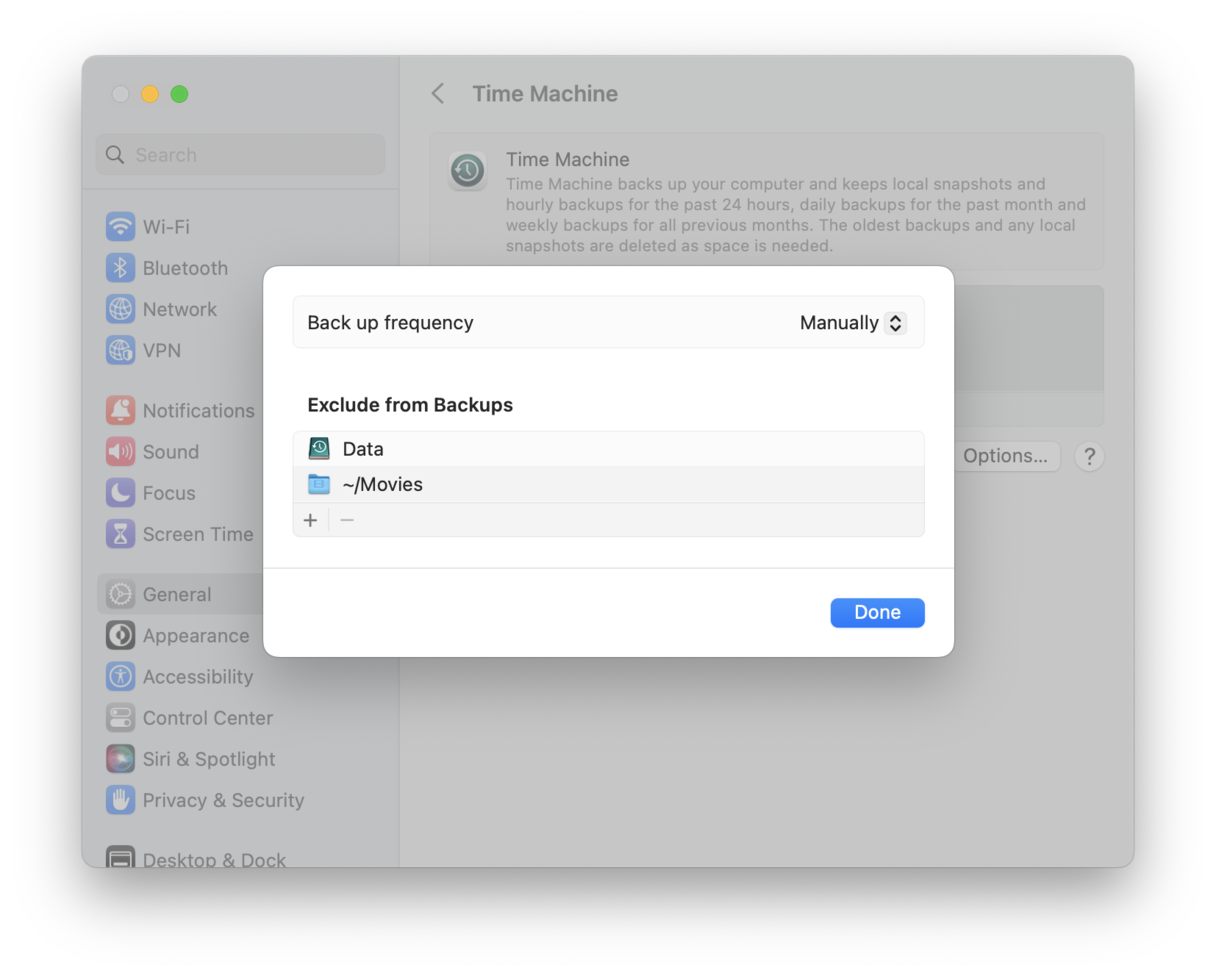Click the Network globe icon
The width and height of the screenshot is (1216, 976).
click(x=120, y=309)
